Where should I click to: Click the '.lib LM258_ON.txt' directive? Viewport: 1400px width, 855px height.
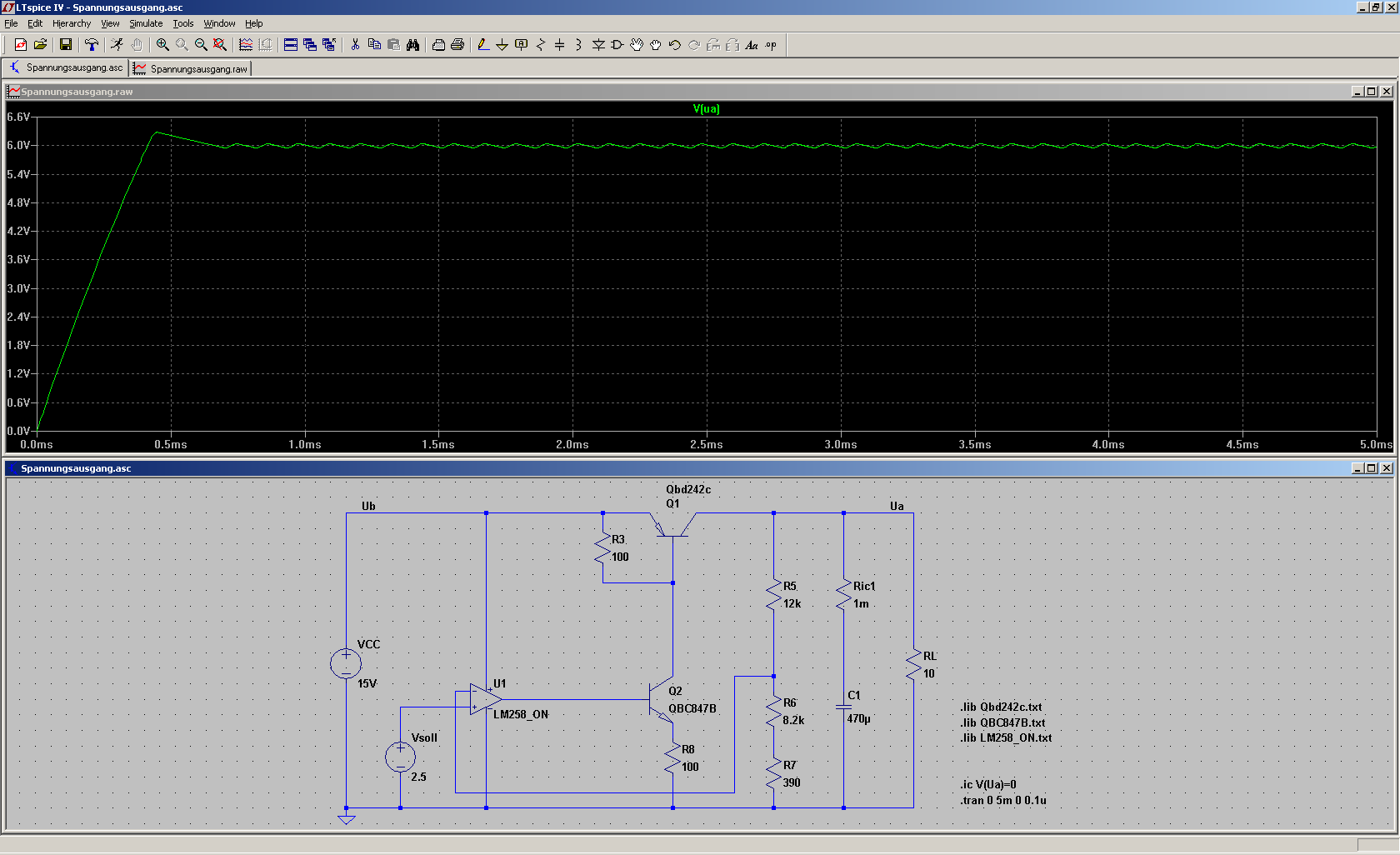pyautogui.click(x=1006, y=737)
